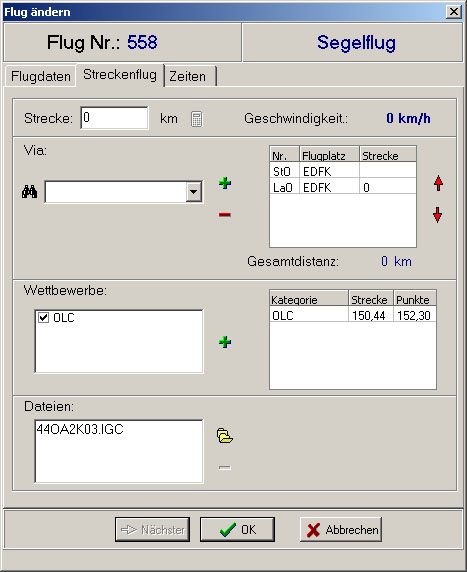Click the gray minus icon to remove file
The image size is (467, 572).
pyautogui.click(x=225, y=467)
